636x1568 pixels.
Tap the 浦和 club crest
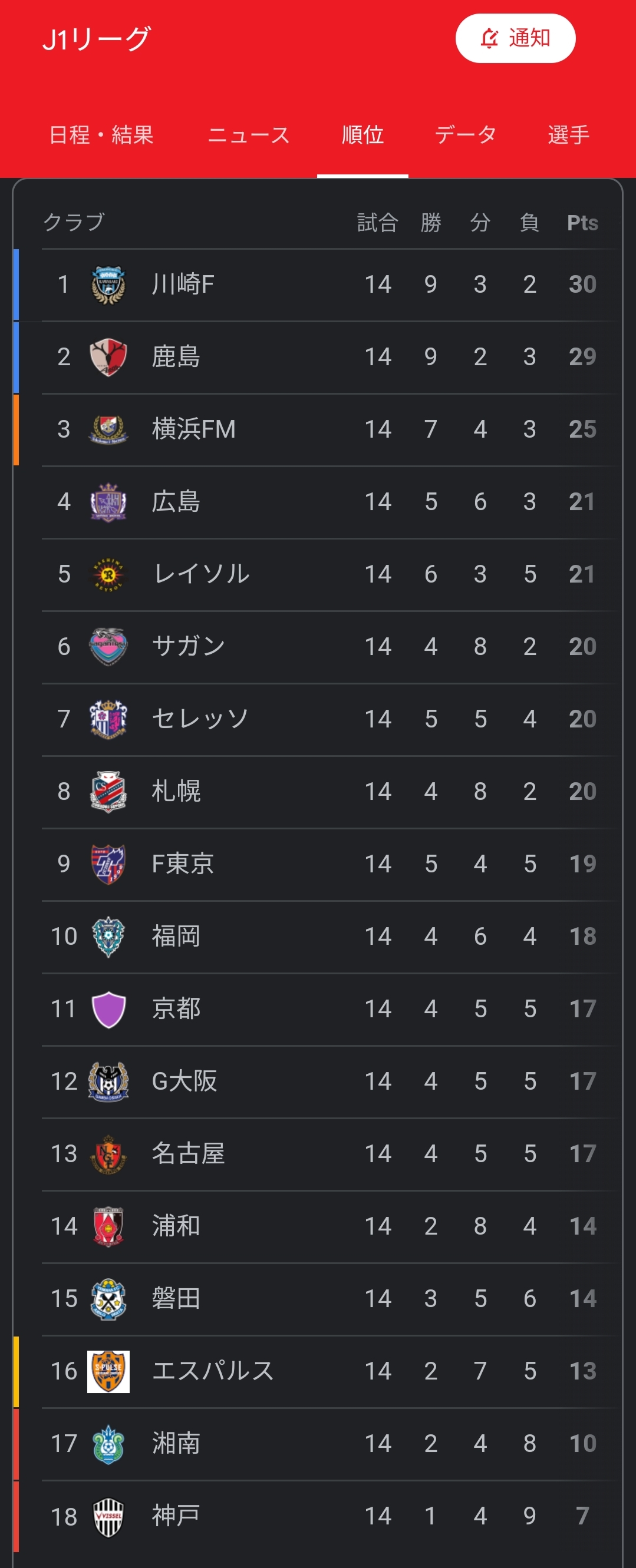(108, 1226)
